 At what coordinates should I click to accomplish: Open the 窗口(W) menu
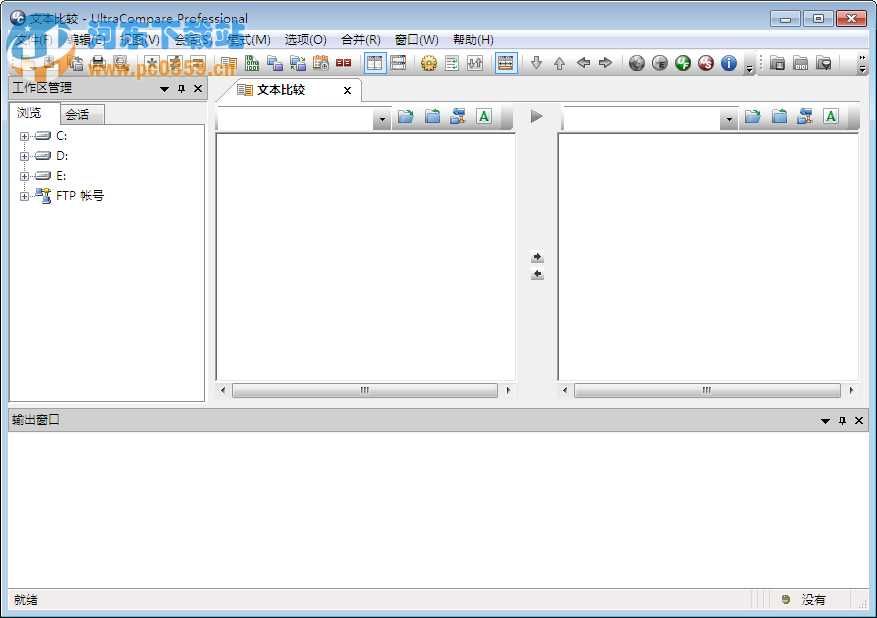(417, 40)
